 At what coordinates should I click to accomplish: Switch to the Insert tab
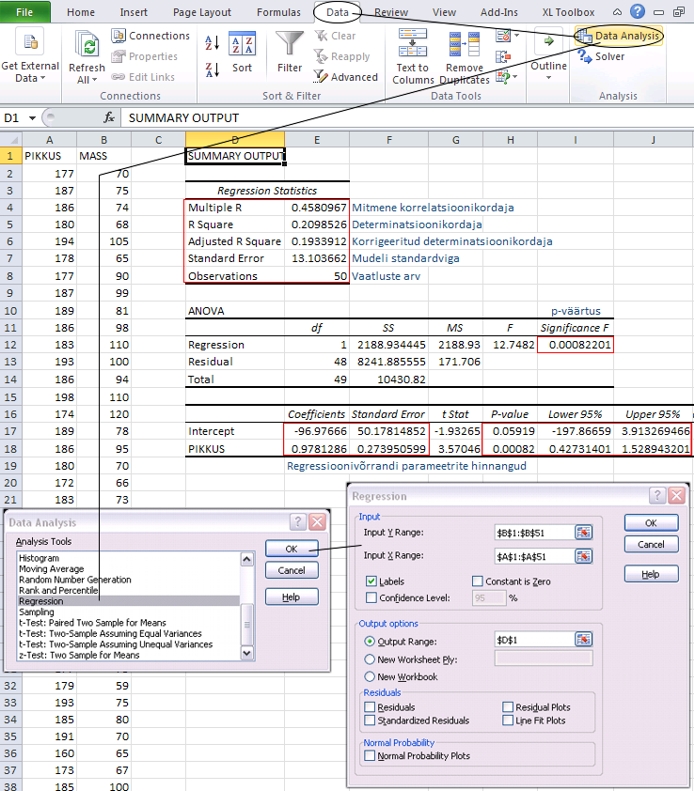pyautogui.click(x=133, y=12)
